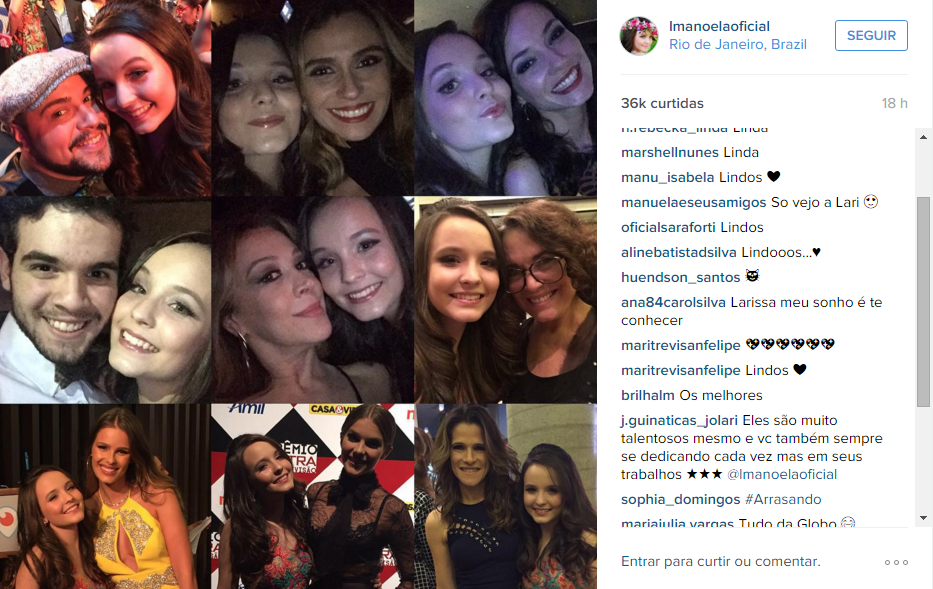Click the comments scrollbar down arrow
Viewport: 933px width, 589px height.
coord(923,518)
